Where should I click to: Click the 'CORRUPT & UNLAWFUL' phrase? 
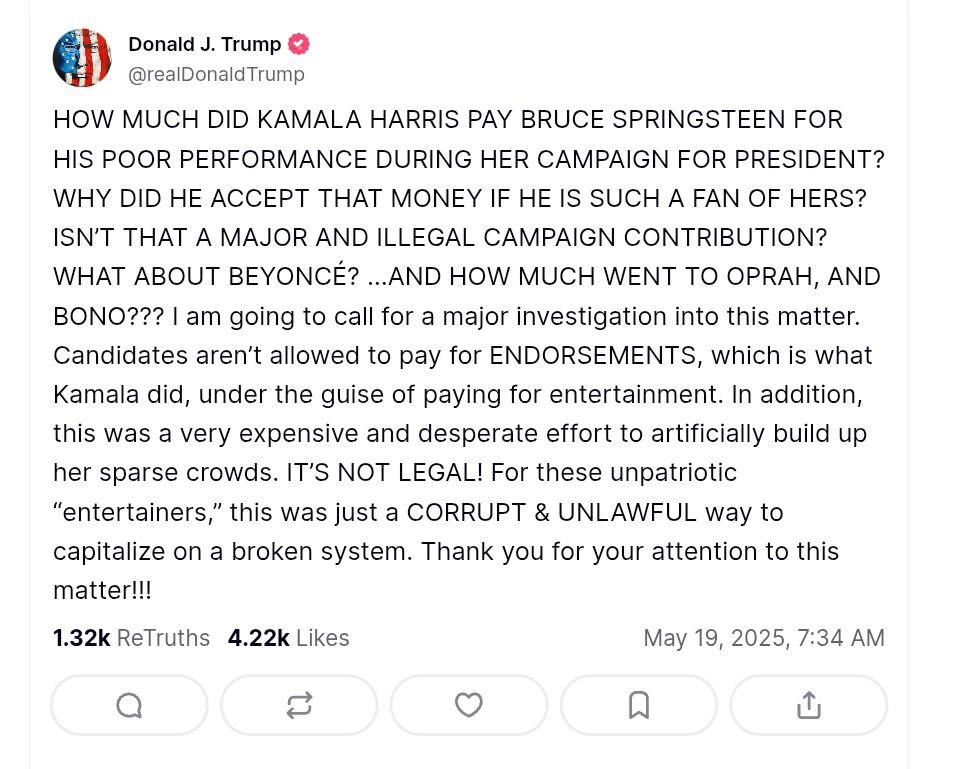[x=551, y=512]
